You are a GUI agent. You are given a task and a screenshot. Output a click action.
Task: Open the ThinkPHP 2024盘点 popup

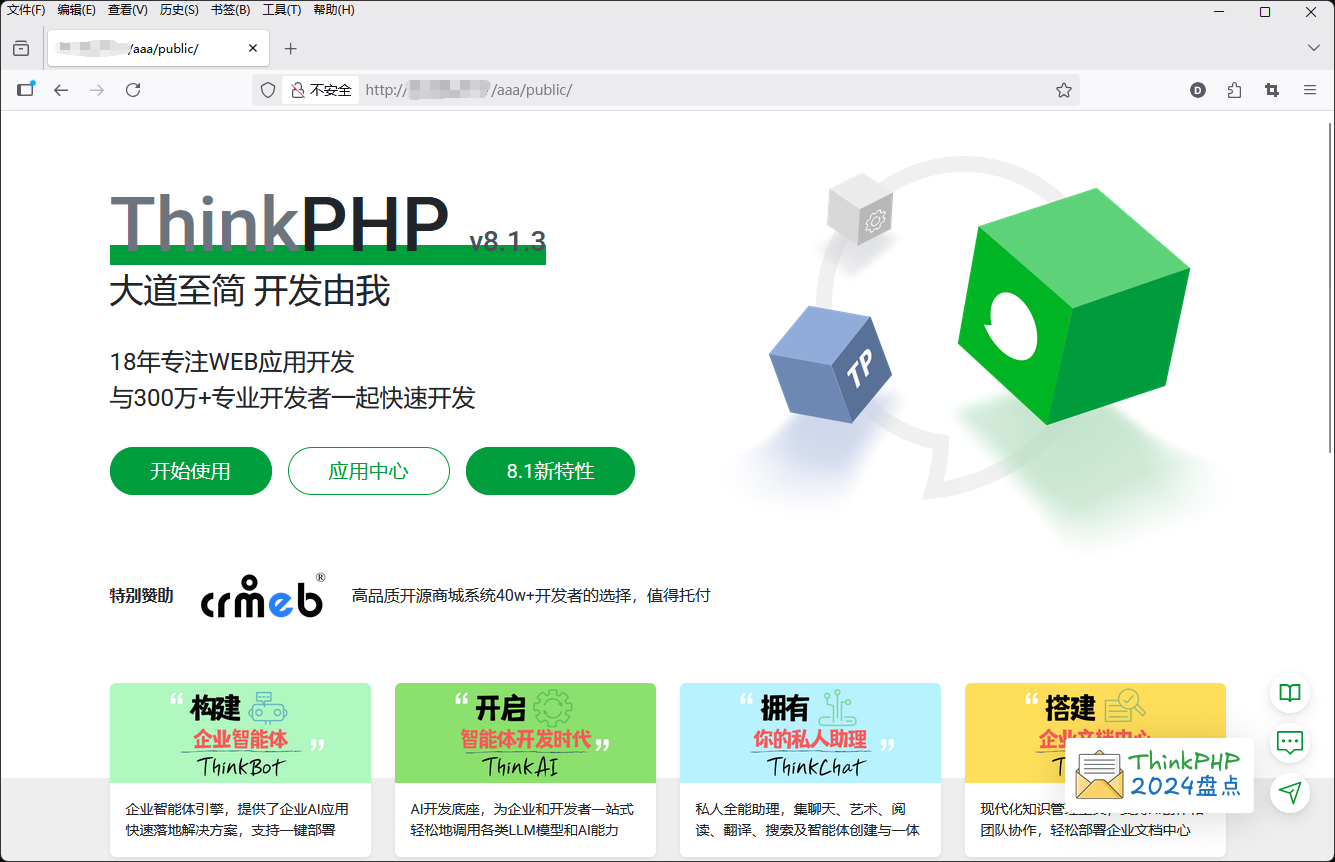tap(1160, 775)
